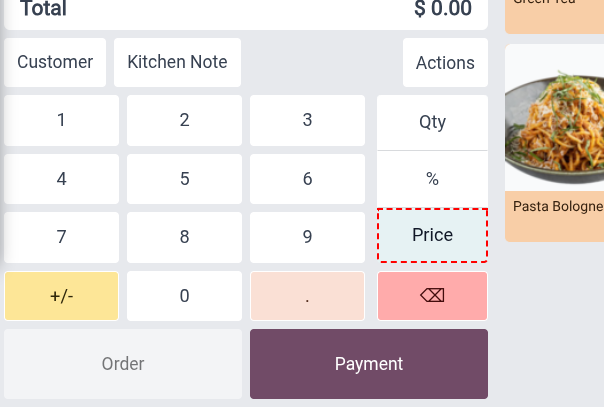Tap numpad key 0
Viewport: 604px width, 407px height.
pyautogui.click(x=185, y=296)
